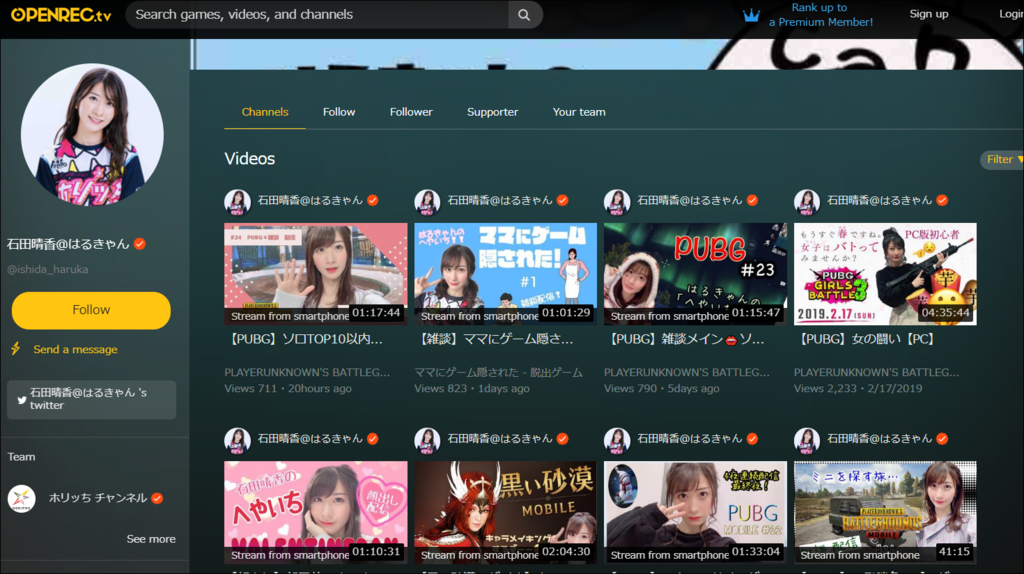Open the Filter dropdown

pyautogui.click(x=1003, y=159)
